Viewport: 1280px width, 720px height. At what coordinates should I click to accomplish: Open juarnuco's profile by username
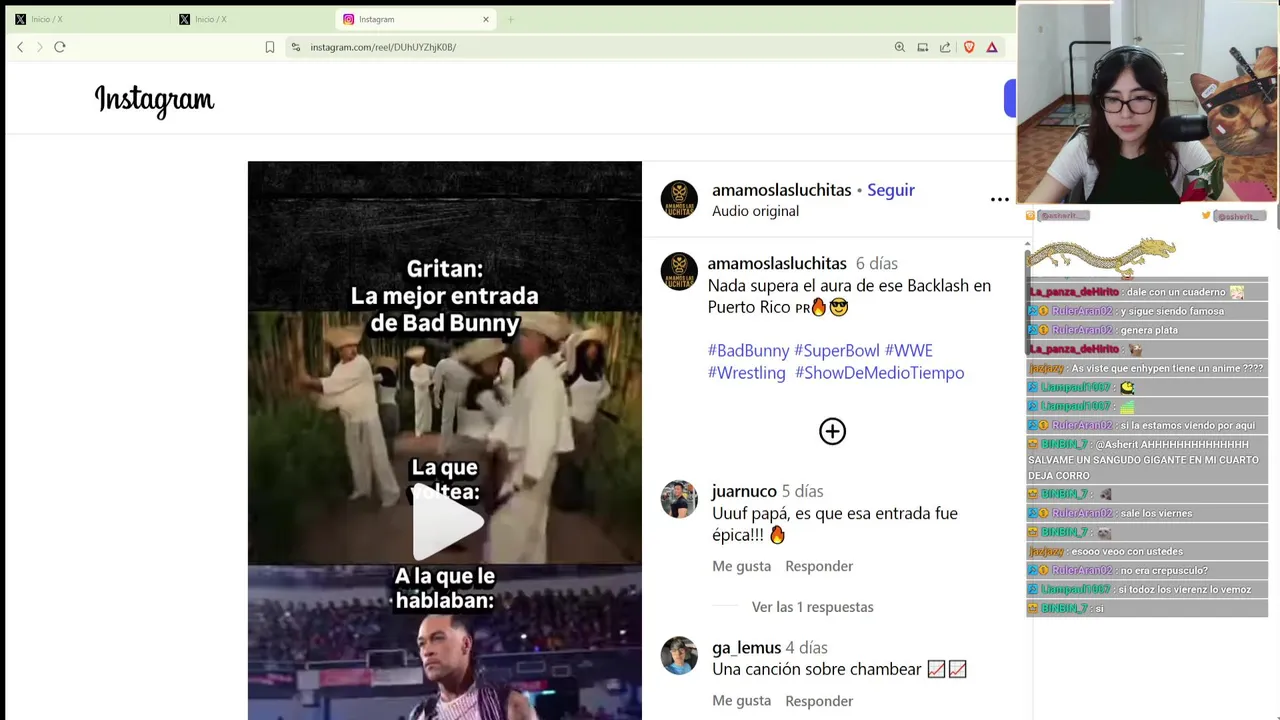point(744,491)
